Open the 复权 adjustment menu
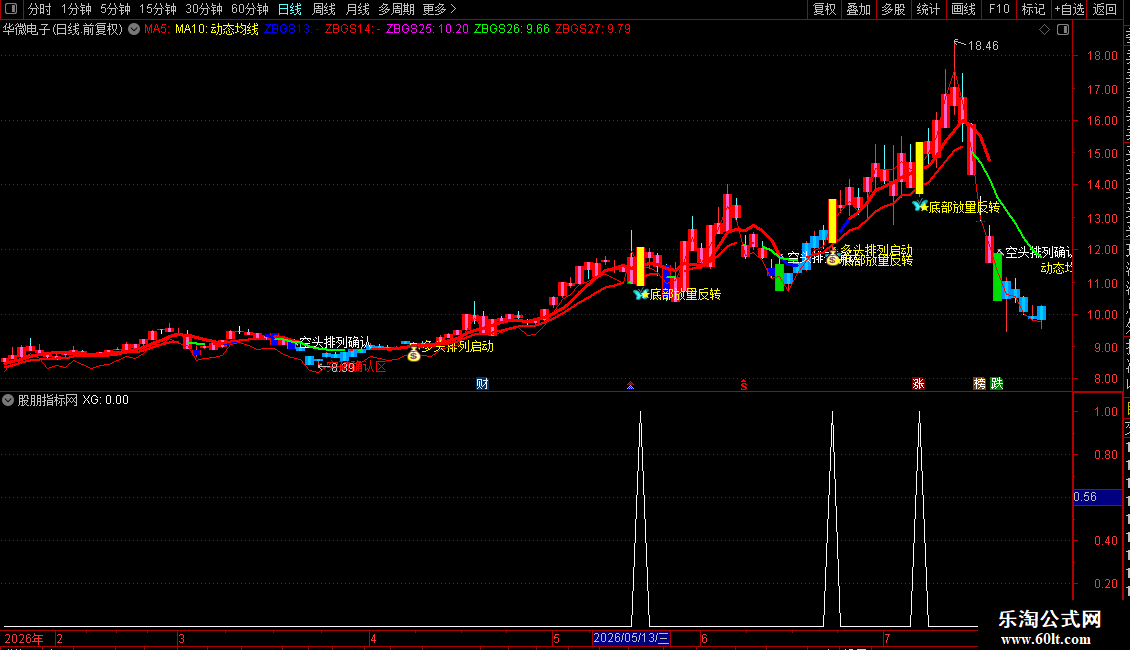The height and width of the screenshot is (650, 1130). pos(824,9)
